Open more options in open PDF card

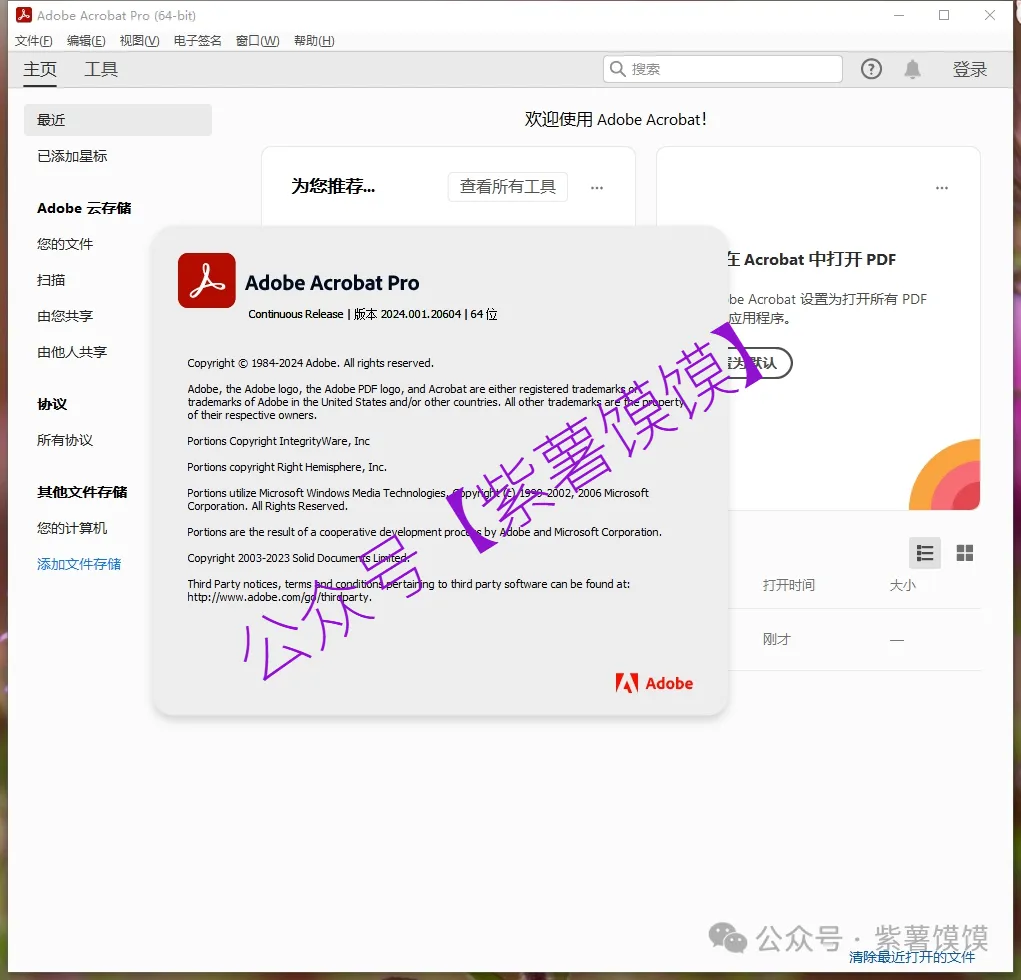pos(941,187)
